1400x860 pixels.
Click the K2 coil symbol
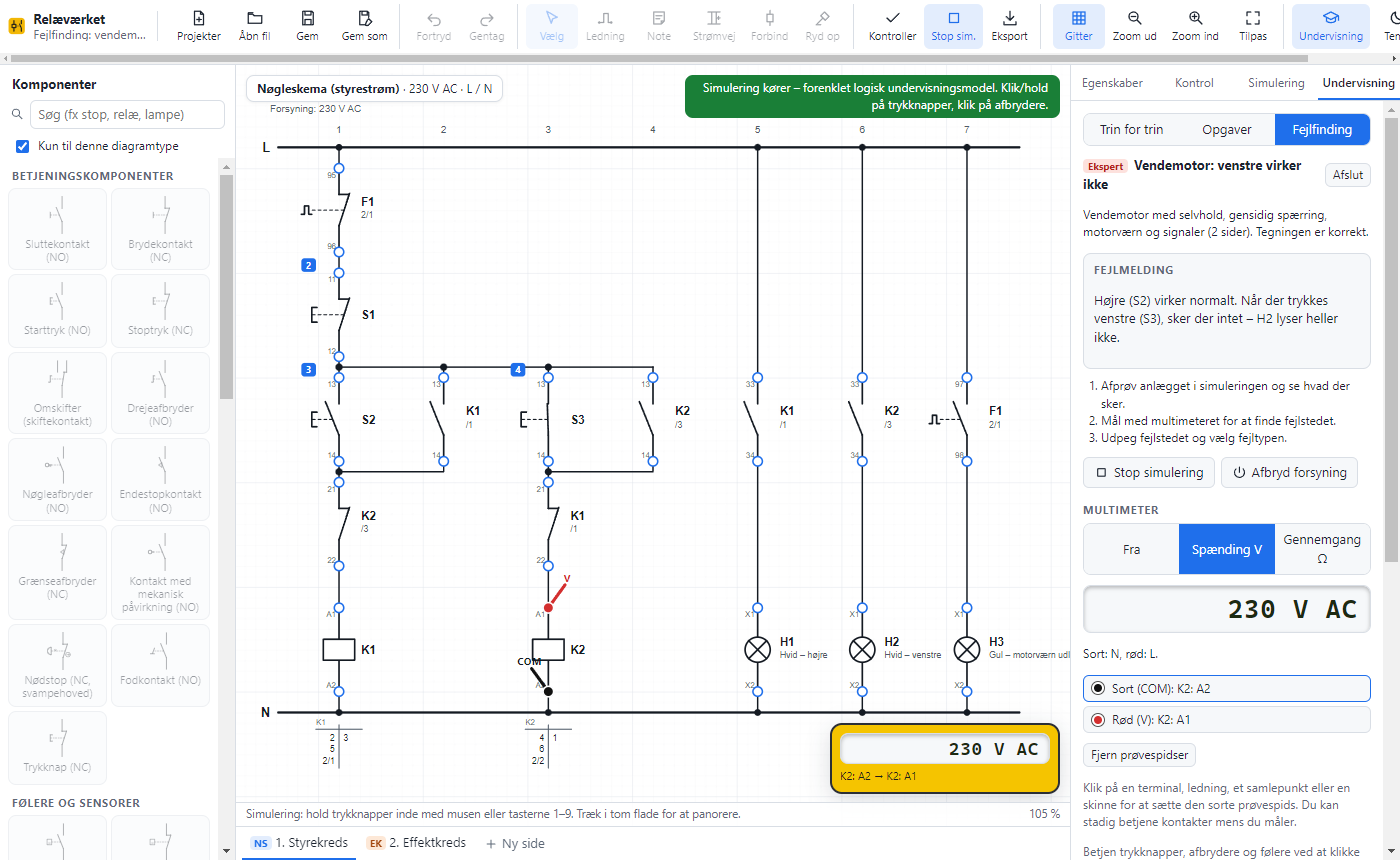click(x=548, y=650)
